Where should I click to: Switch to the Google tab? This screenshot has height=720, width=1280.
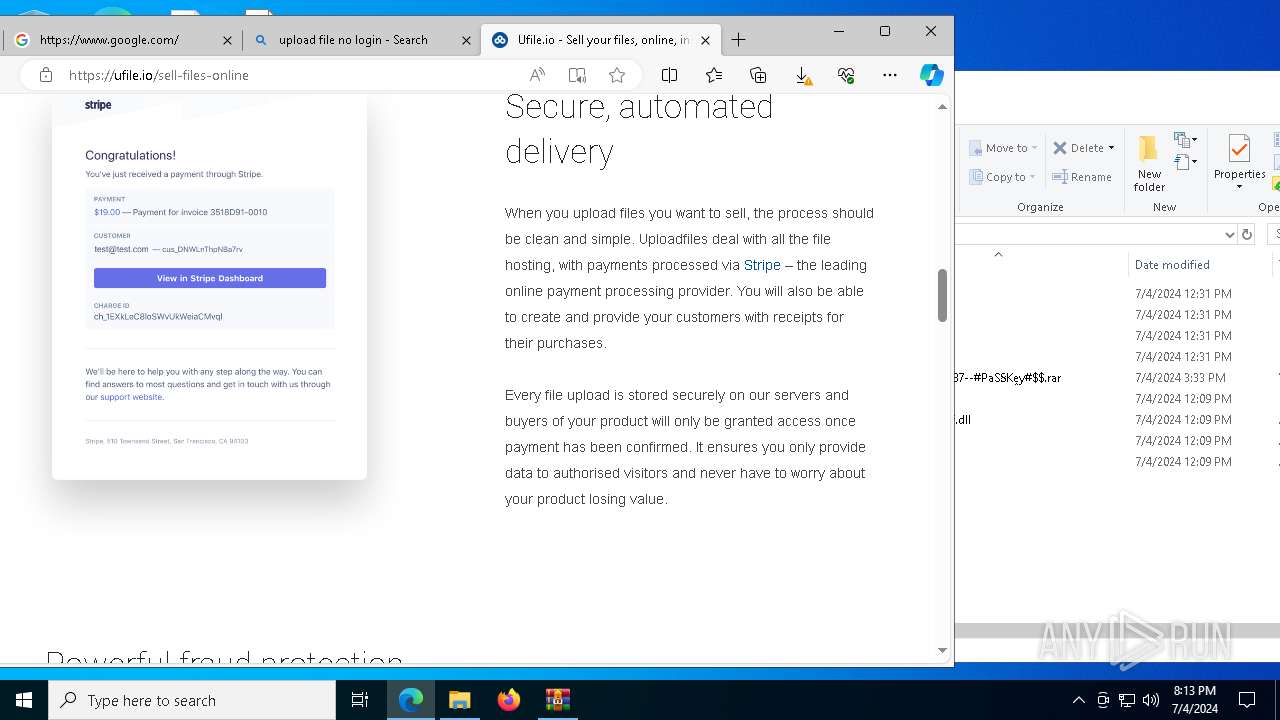pyautogui.click(x=122, y=40)
